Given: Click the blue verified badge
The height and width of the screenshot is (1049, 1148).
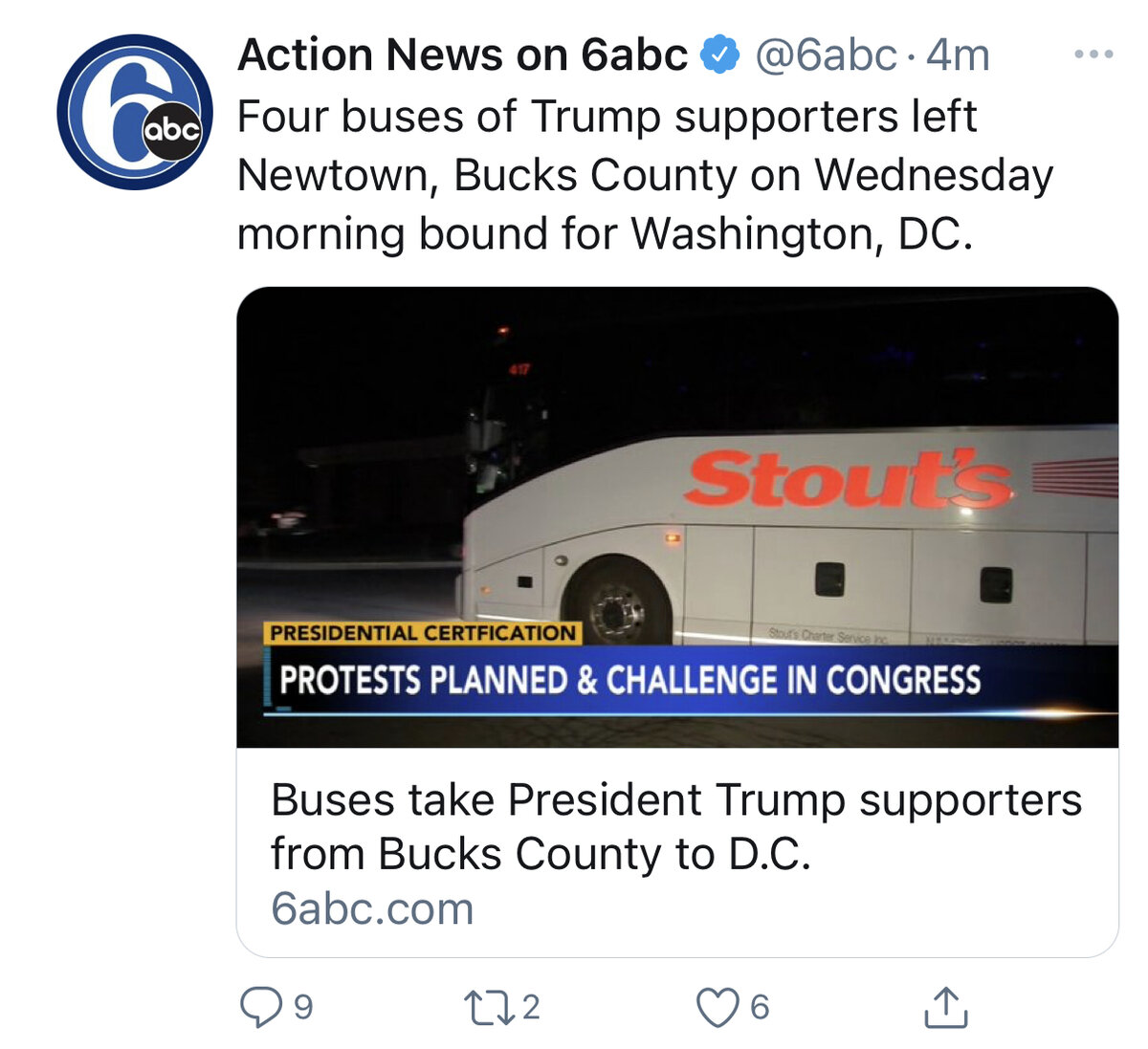Looking at the screenshot, I should [720, 55].
